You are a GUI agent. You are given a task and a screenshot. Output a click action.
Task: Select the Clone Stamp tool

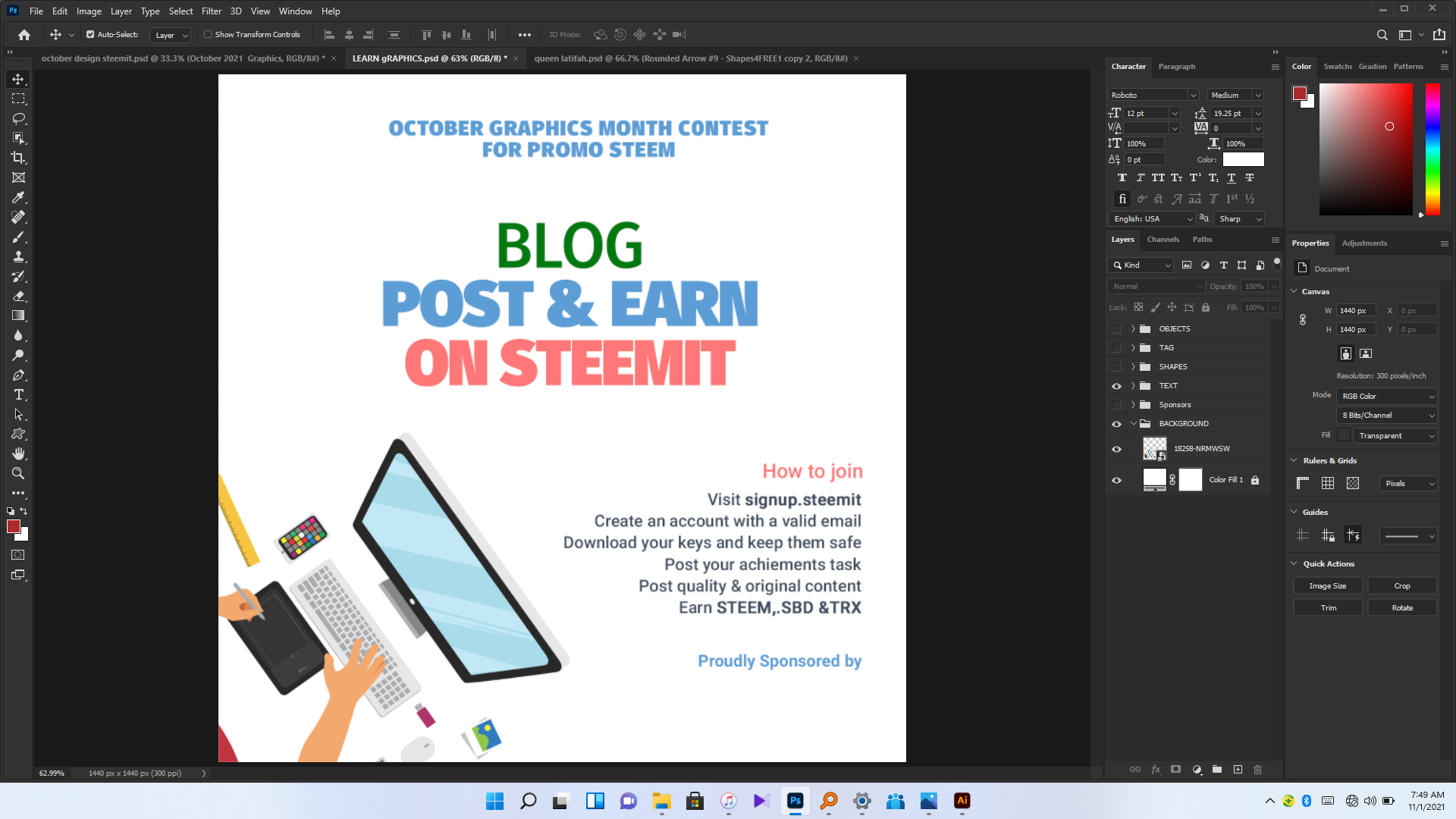pyautogui.click(x=18, y=256)
